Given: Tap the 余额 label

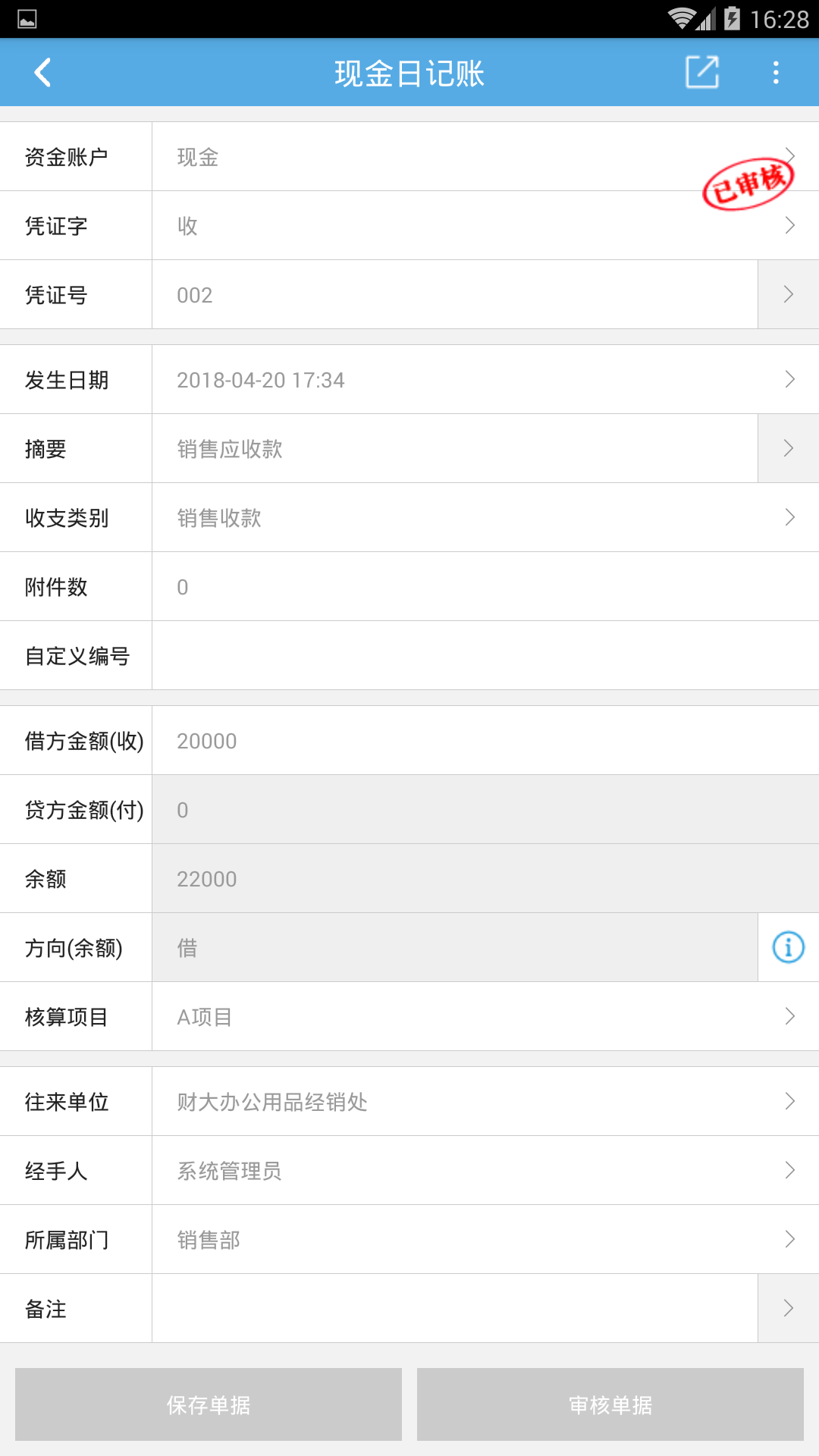Looking at the screenshot, I should click(45, 879).
